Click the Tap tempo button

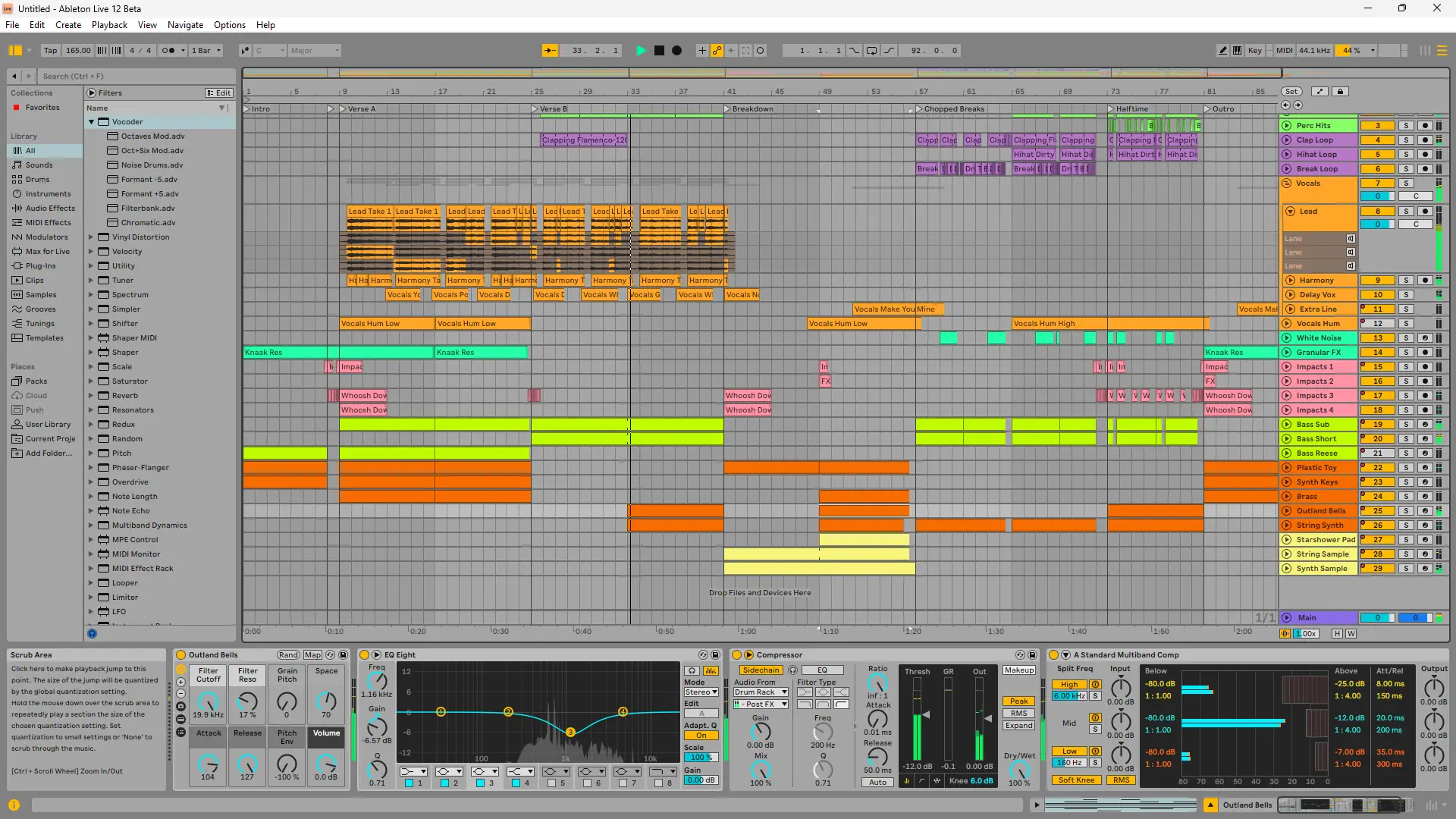click(50, 51)
